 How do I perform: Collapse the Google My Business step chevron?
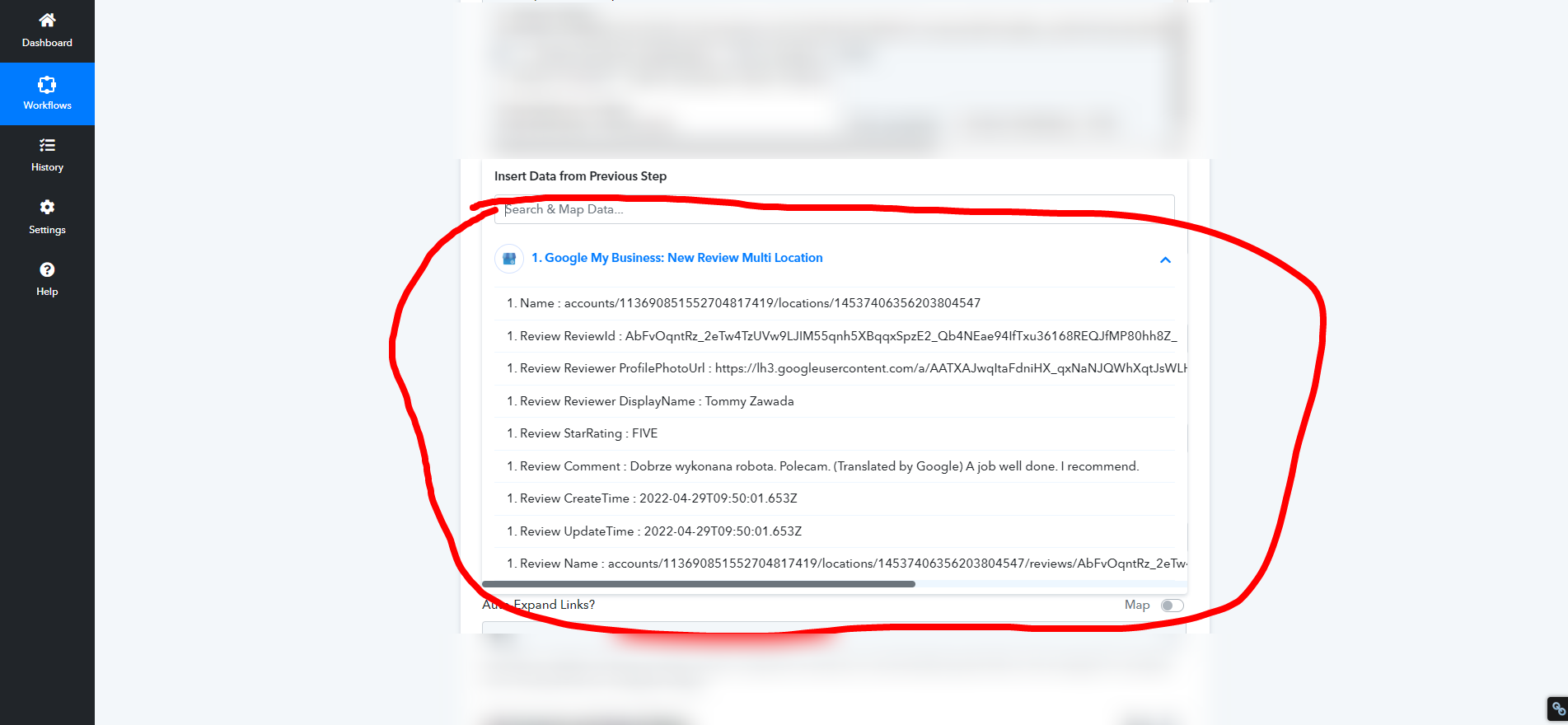(x=1165, y=260)
